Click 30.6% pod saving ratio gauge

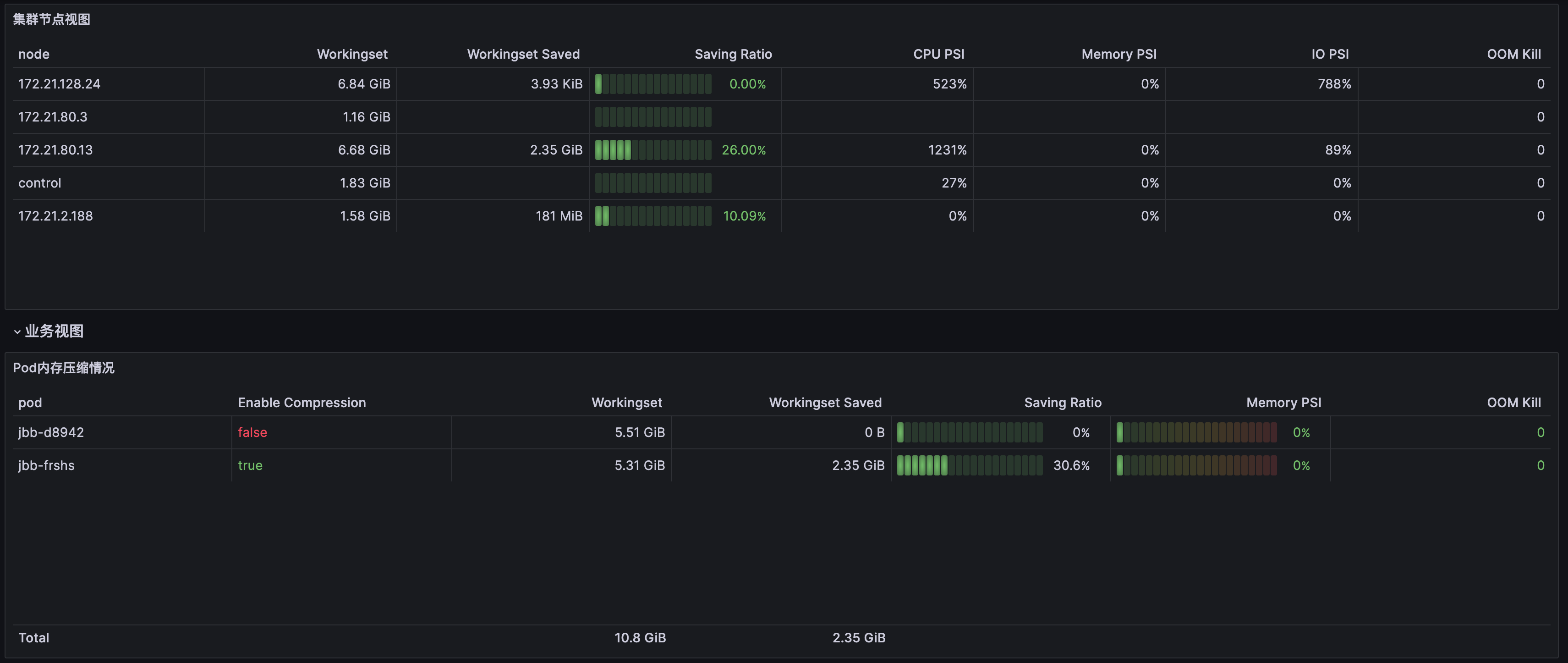click(969, 465)
